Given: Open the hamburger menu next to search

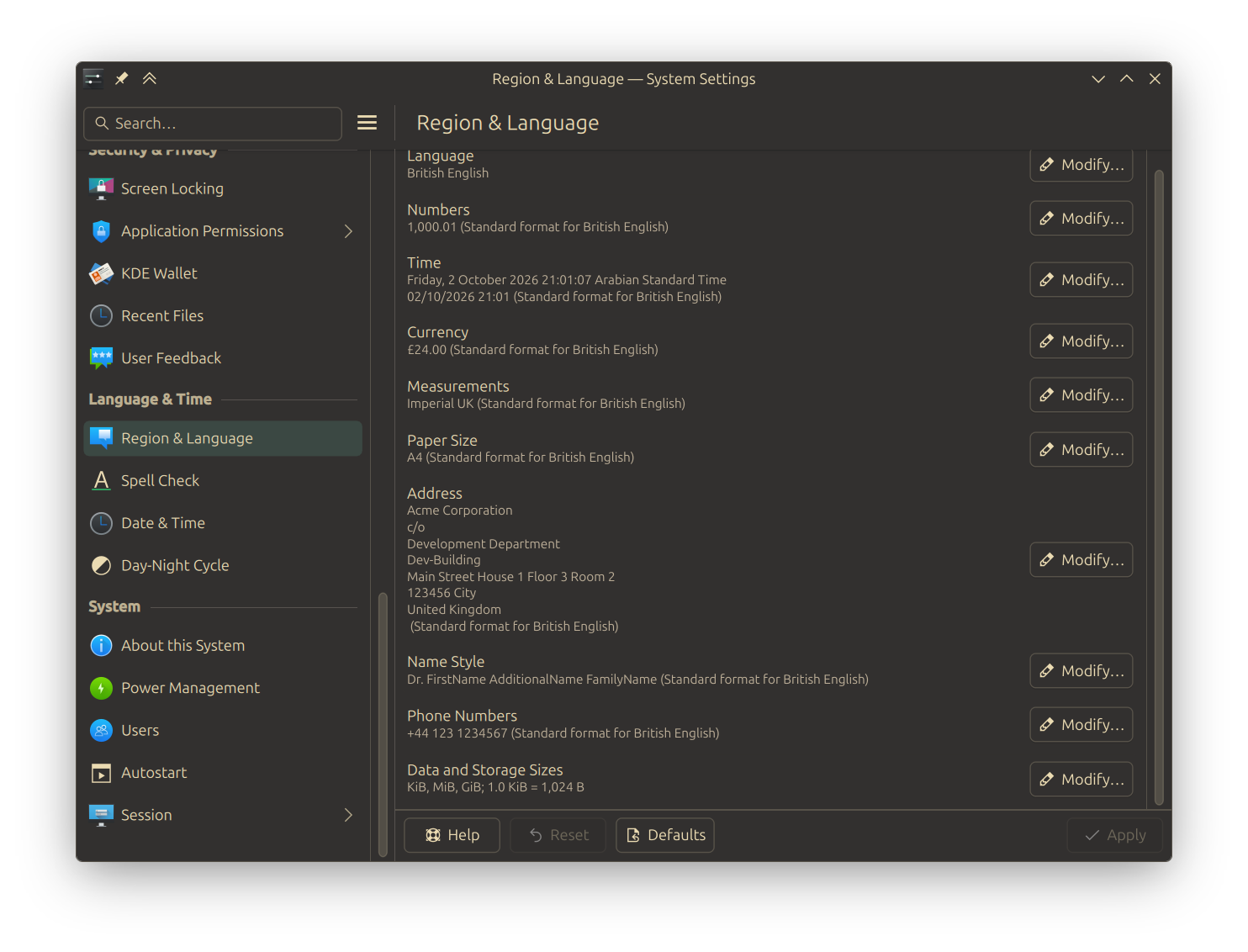Looking at the screenshot, I should (x=367, y=123).
